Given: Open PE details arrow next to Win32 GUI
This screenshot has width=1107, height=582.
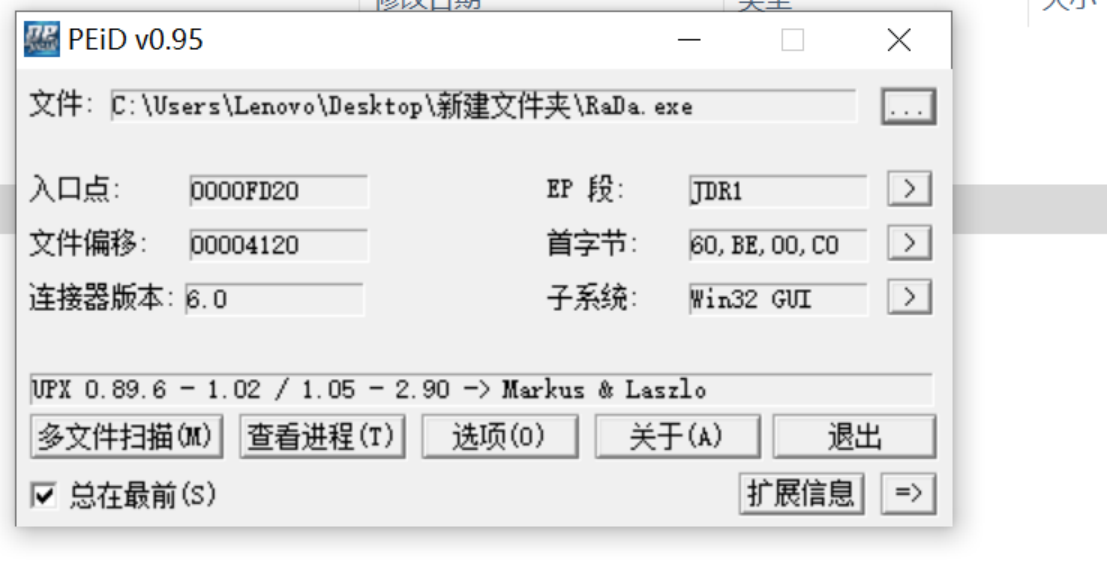Looking at the screenshot, I should coord(909,297).
